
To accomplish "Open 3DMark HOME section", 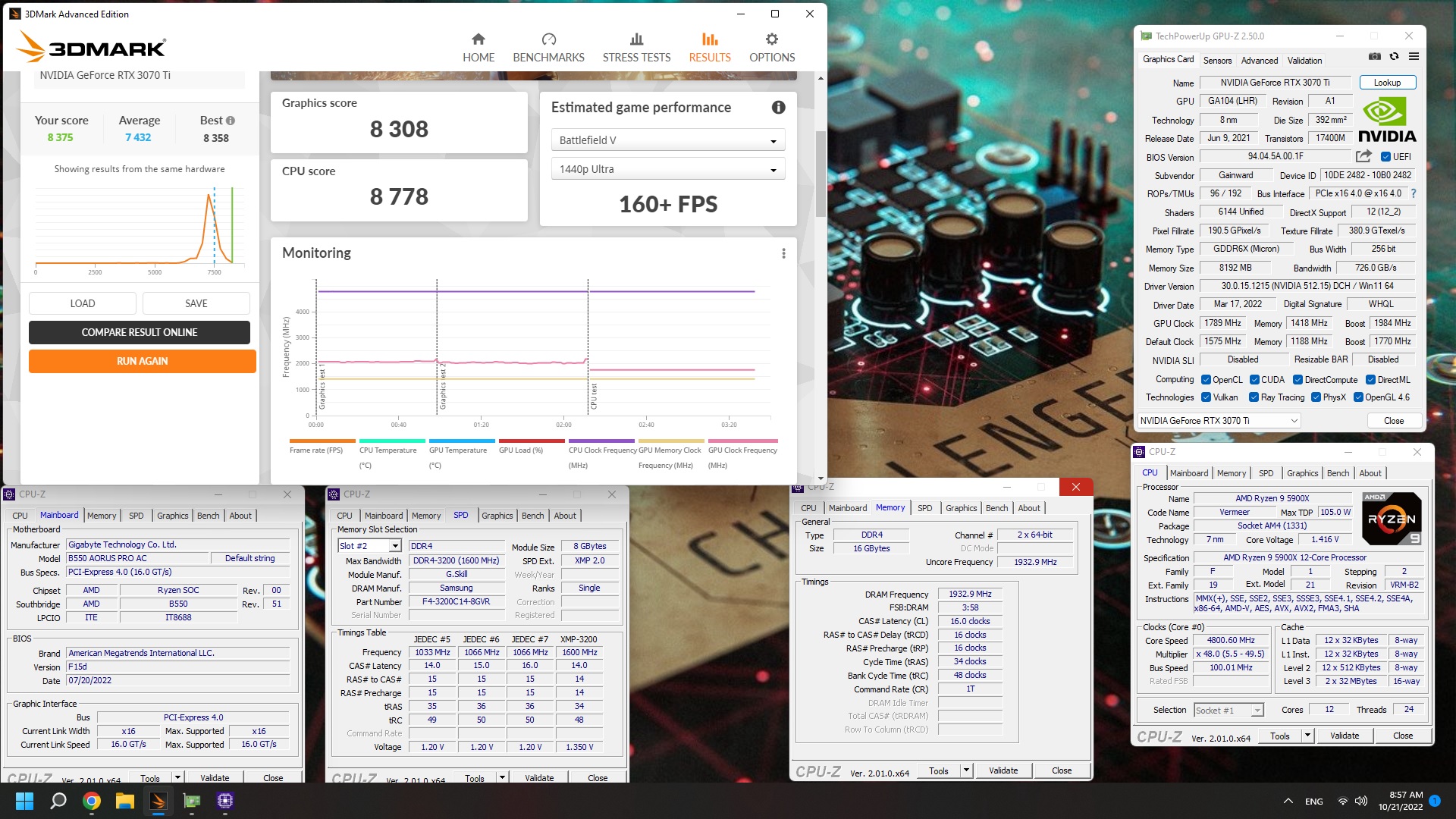I will 479,48.
